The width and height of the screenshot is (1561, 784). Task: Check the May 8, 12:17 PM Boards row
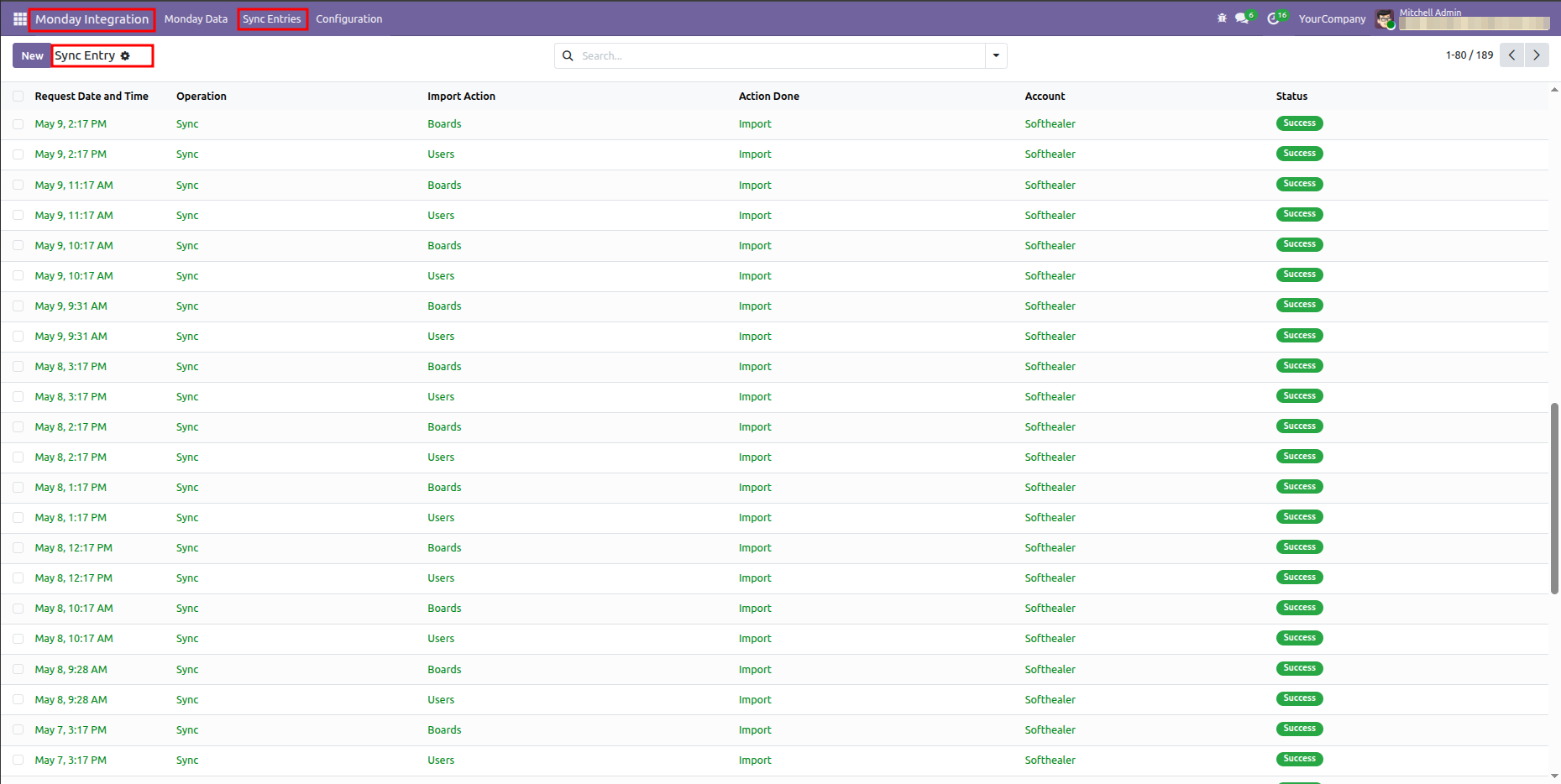coord(18,548)
